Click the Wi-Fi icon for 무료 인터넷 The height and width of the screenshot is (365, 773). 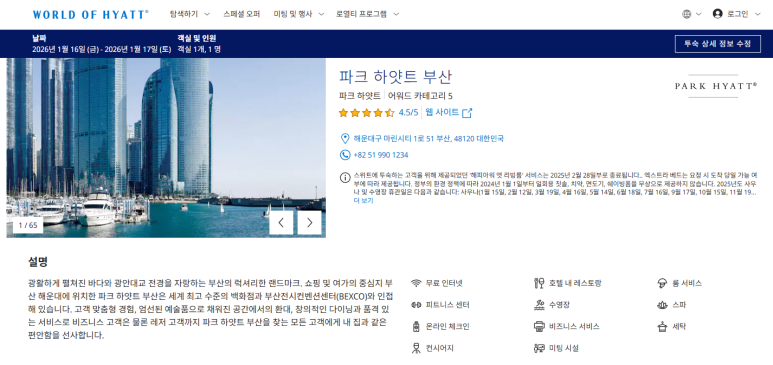click(416, 283)
